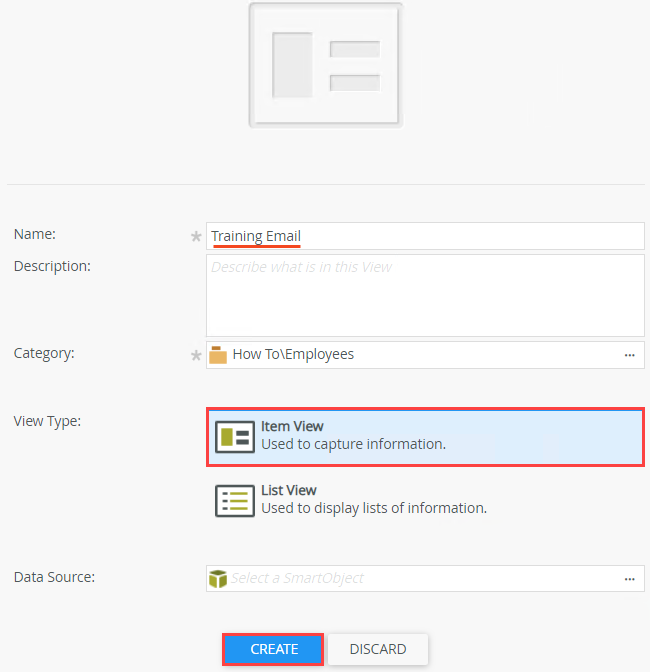Click the view preview thumbnail at top
The image size is (650, 672).
[x=326, y=65]
